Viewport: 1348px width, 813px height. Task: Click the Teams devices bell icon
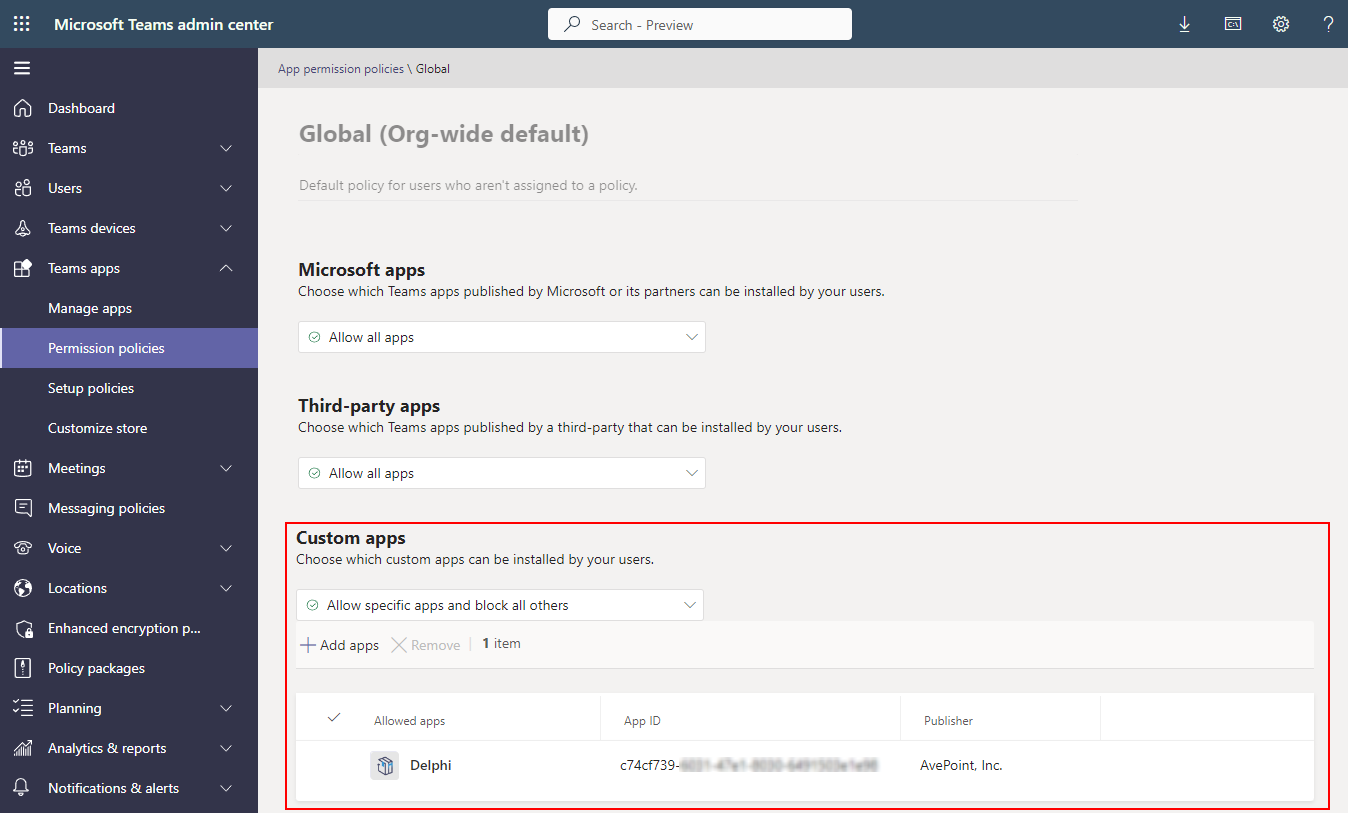click(23, 228)
